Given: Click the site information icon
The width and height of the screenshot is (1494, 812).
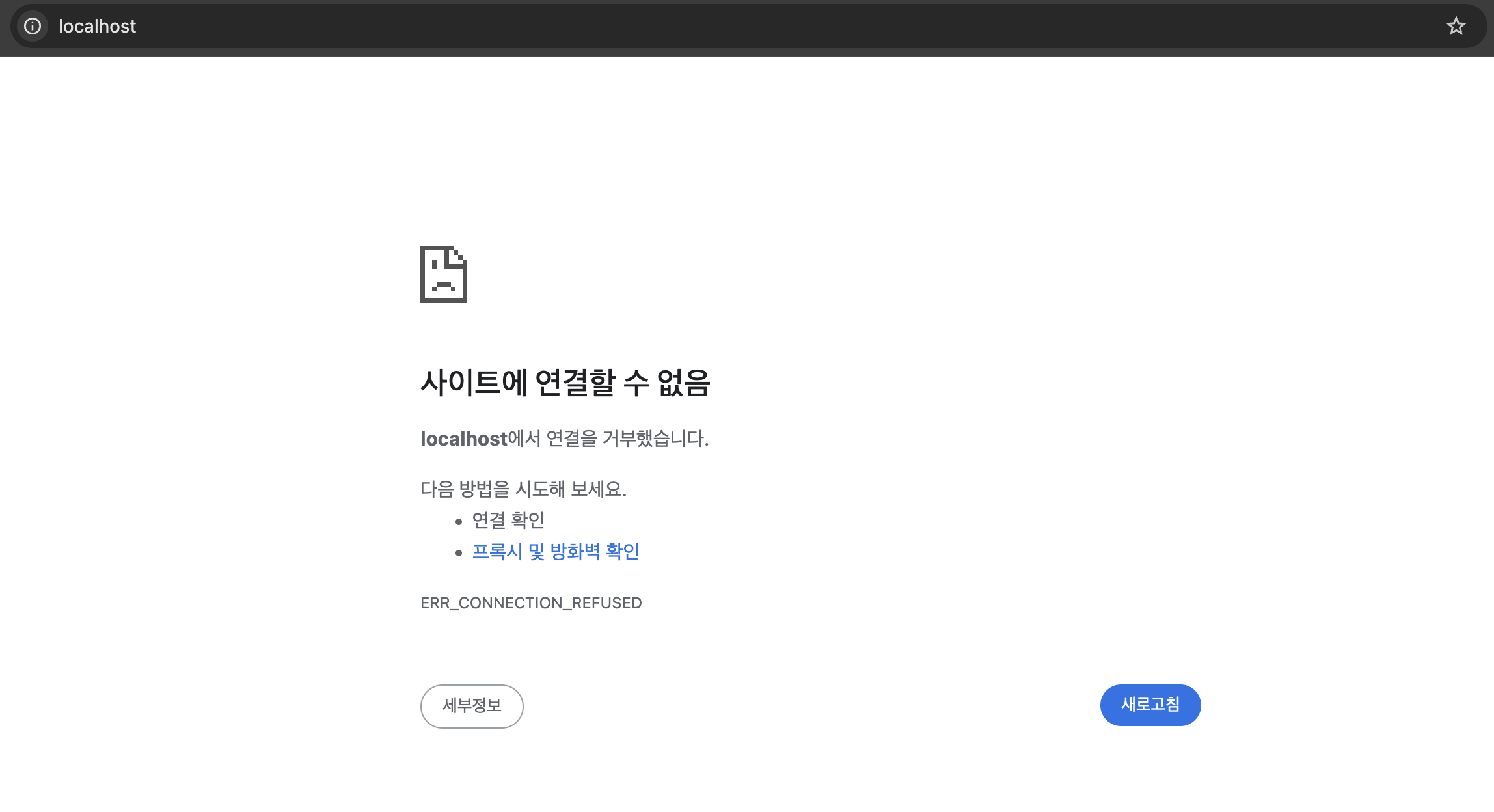Looking at the screenshot, I should [x=33, y=26].
